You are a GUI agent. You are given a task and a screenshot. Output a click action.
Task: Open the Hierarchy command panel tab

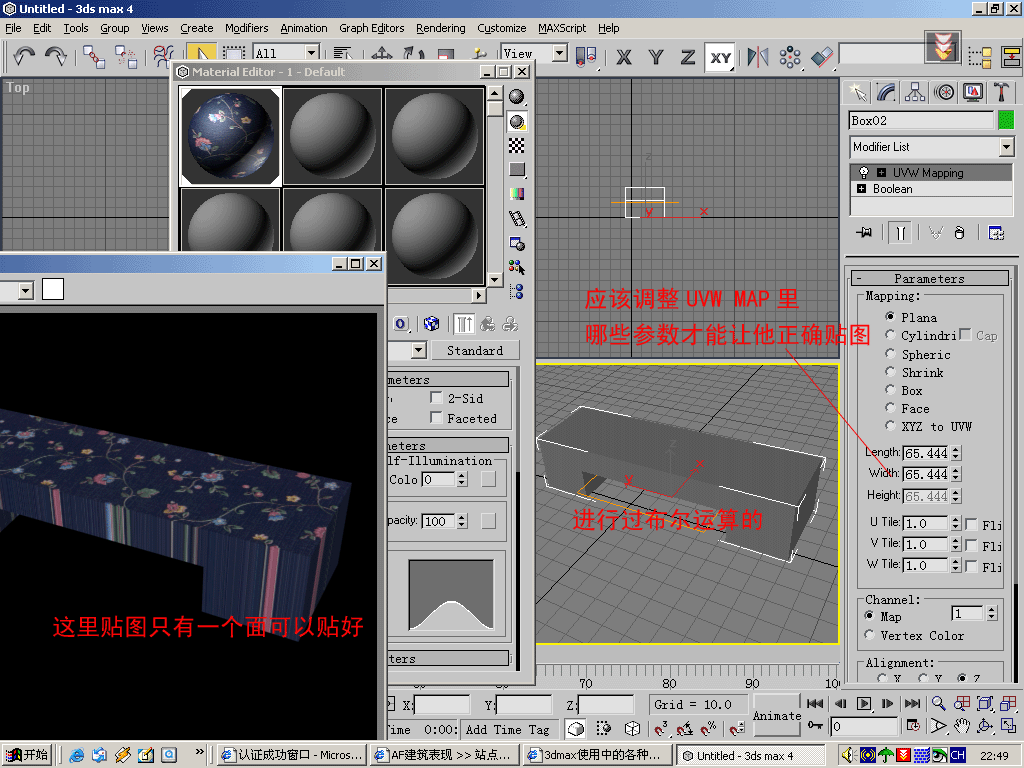point(915,92)
